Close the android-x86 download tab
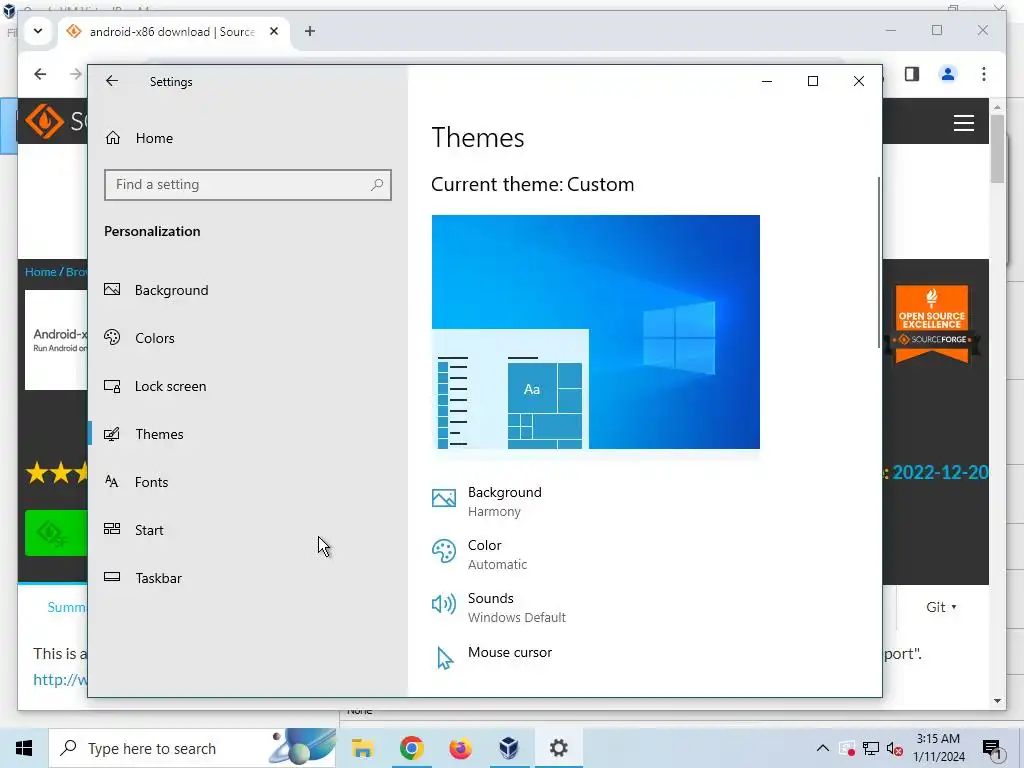 pyautogui.click(x=274, y=31)
